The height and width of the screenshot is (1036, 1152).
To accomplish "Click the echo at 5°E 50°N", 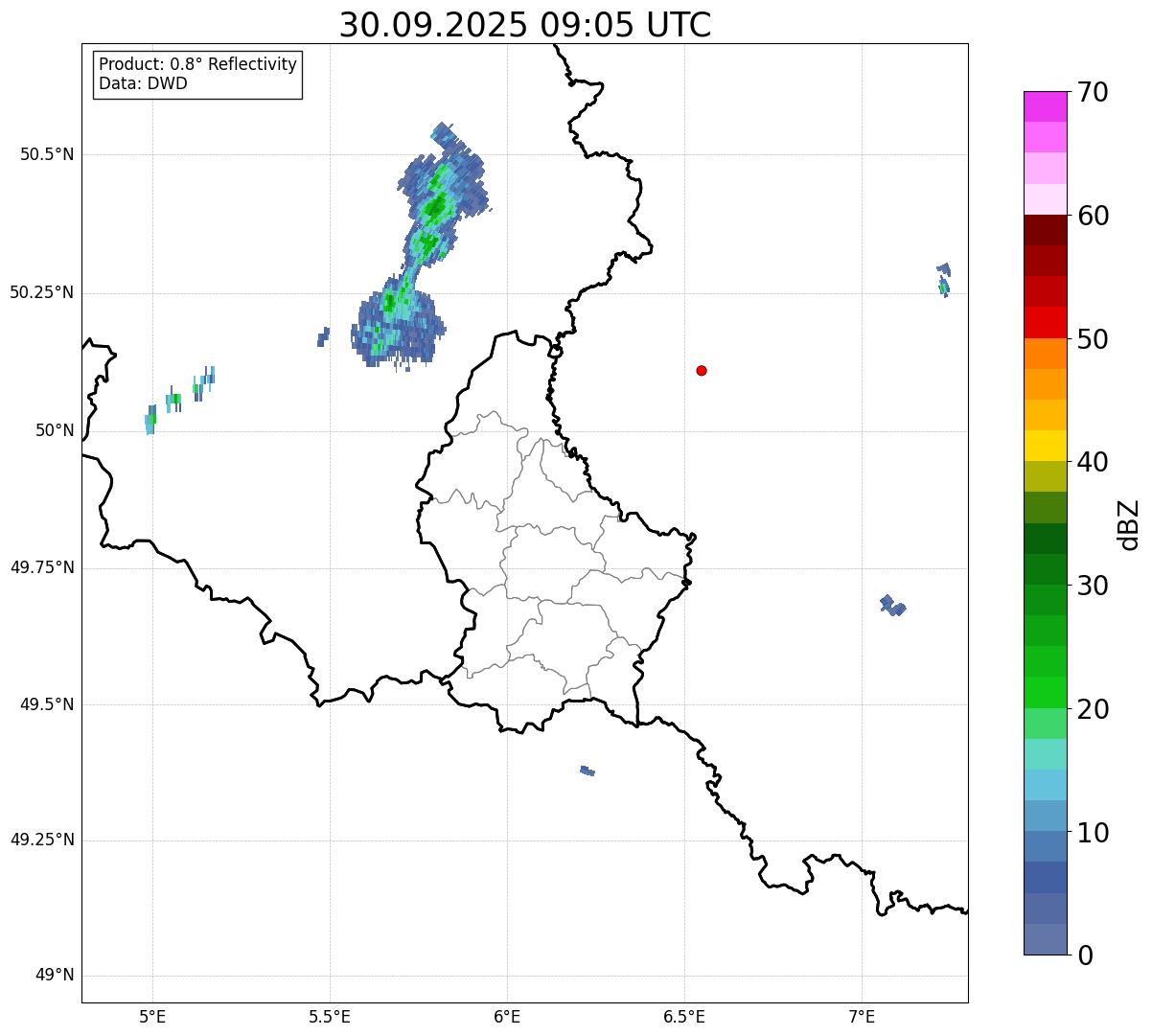I will (x=150, y=420).
